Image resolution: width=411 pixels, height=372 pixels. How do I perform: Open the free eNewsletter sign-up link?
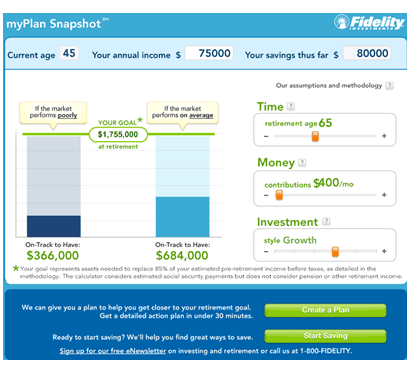[113, 351]
